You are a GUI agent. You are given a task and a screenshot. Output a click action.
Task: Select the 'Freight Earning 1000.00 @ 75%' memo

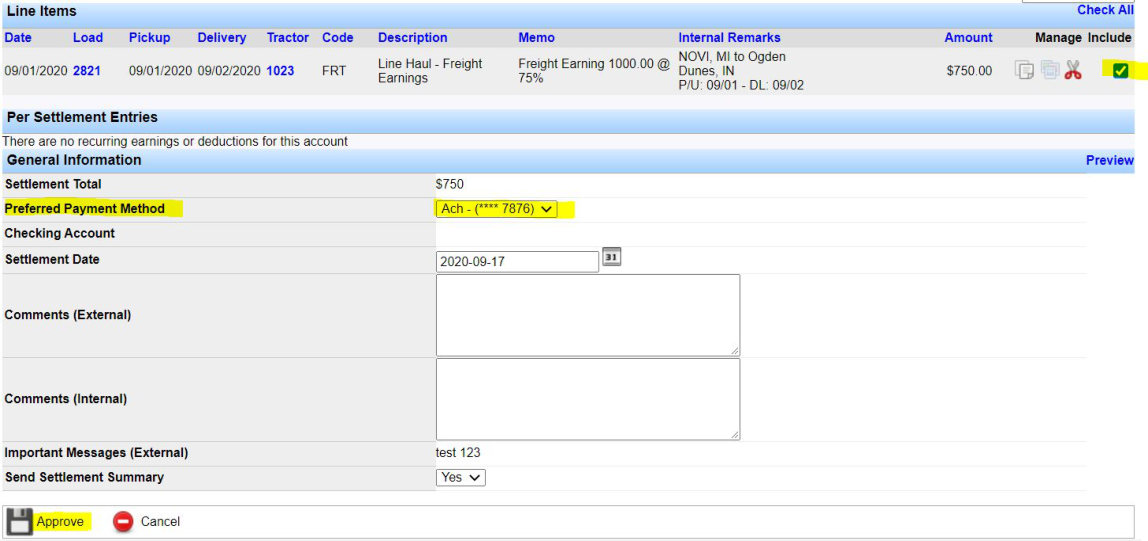point(594,71)
